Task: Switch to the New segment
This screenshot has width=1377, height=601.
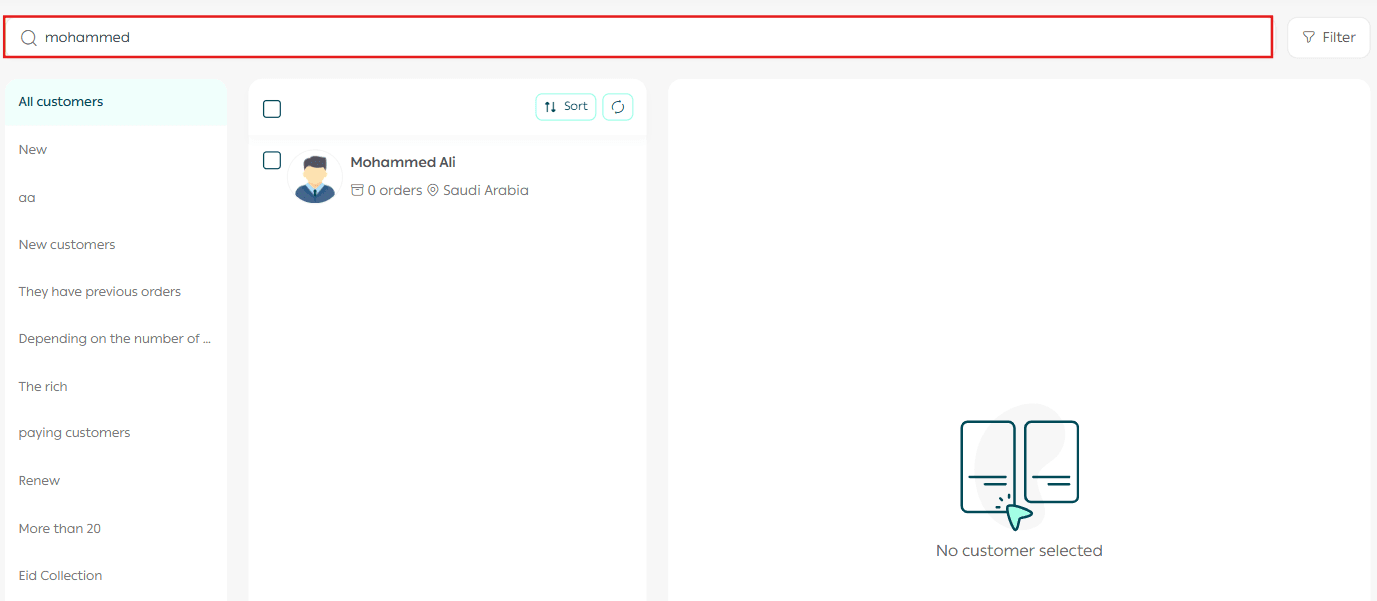Action: tap(33, 150)
